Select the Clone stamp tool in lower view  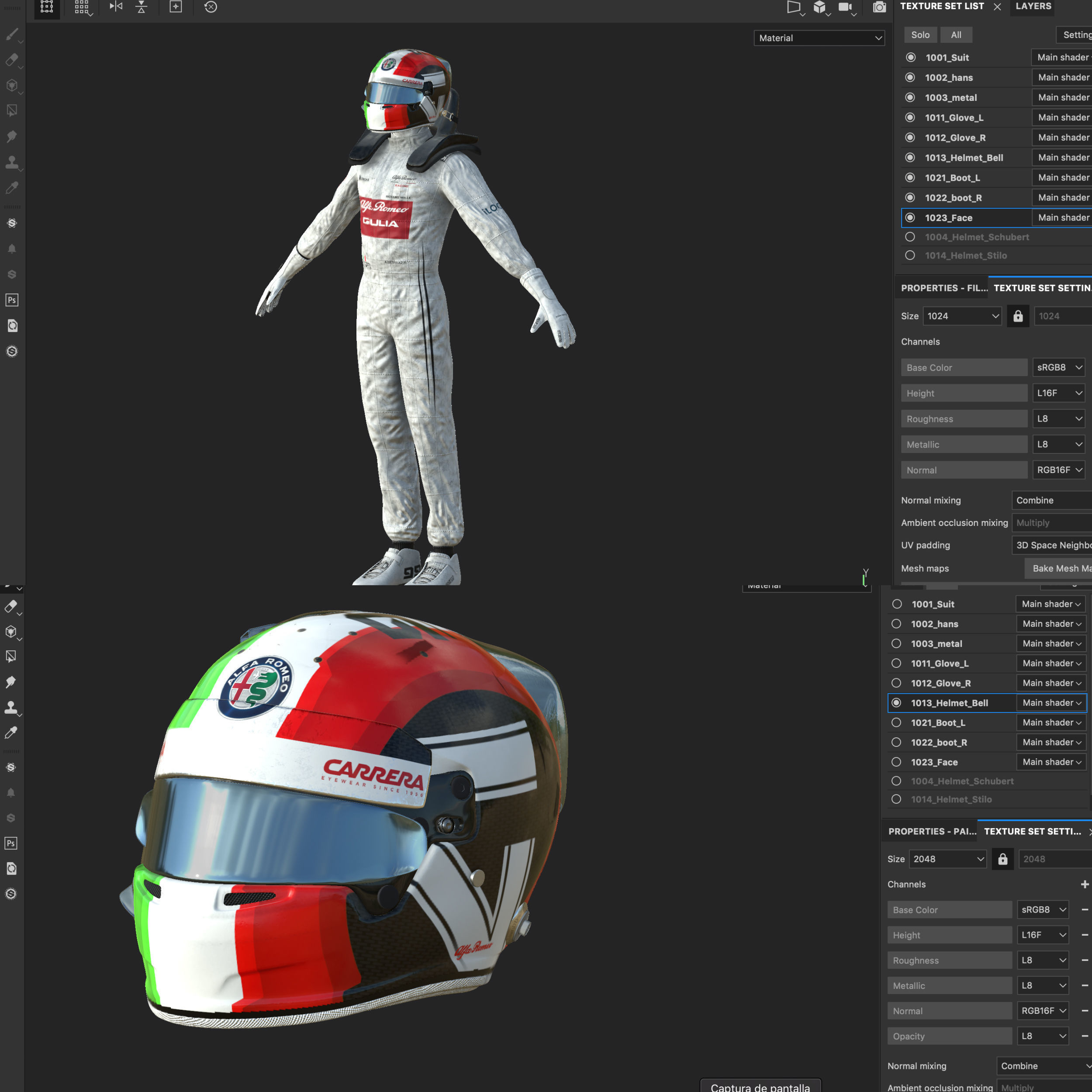(x=11, y=708)
